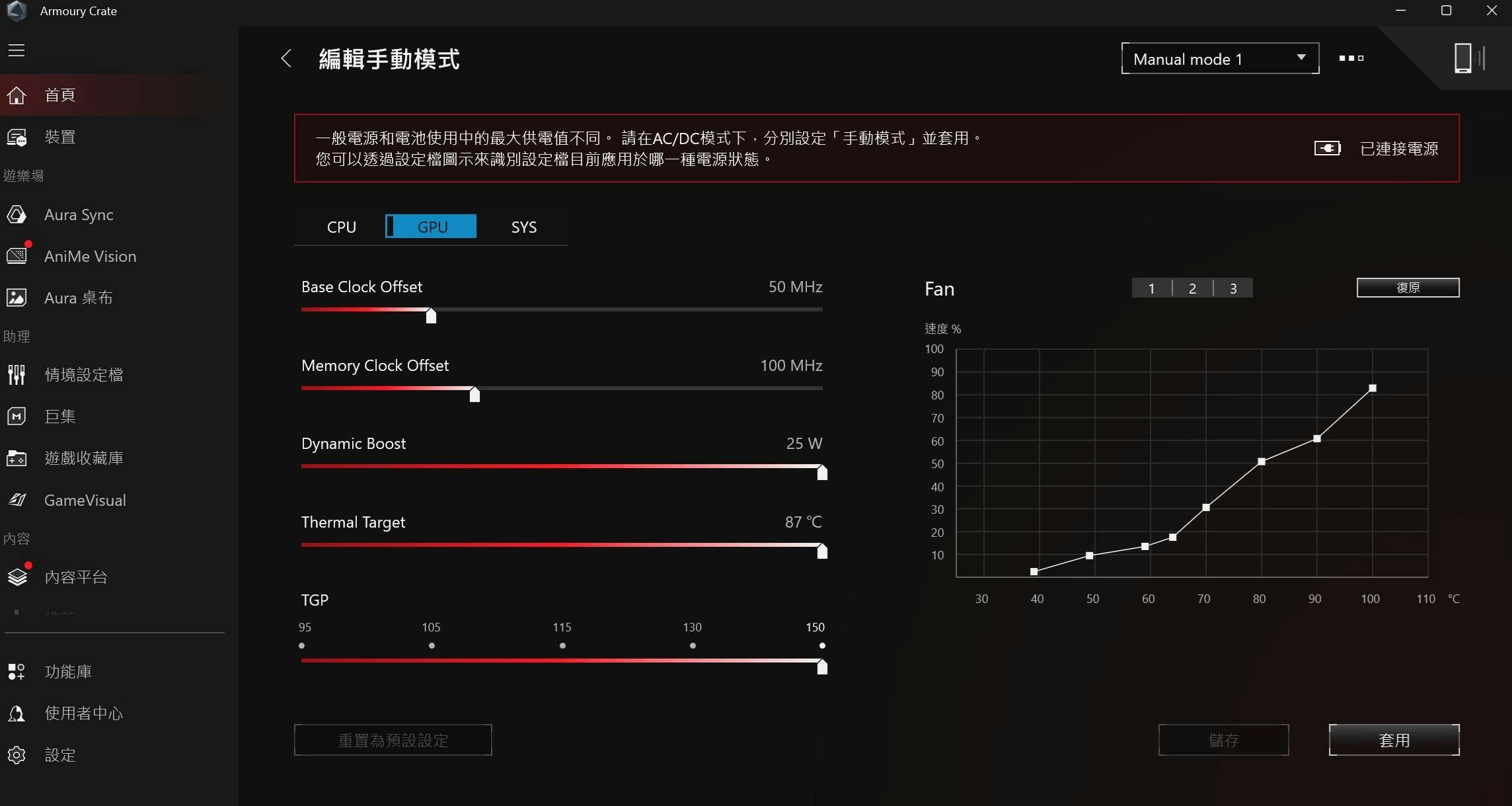Expand the Manual mode 1 dropdown
This screenshot has width=1512, height=806.
tap(1220, 59)
